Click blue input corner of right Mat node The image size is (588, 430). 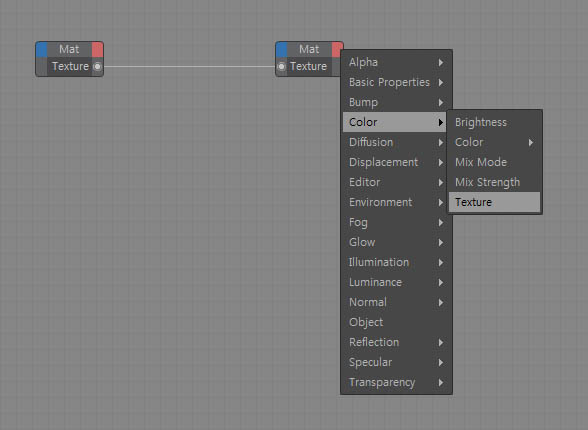[x=282, y=49]
